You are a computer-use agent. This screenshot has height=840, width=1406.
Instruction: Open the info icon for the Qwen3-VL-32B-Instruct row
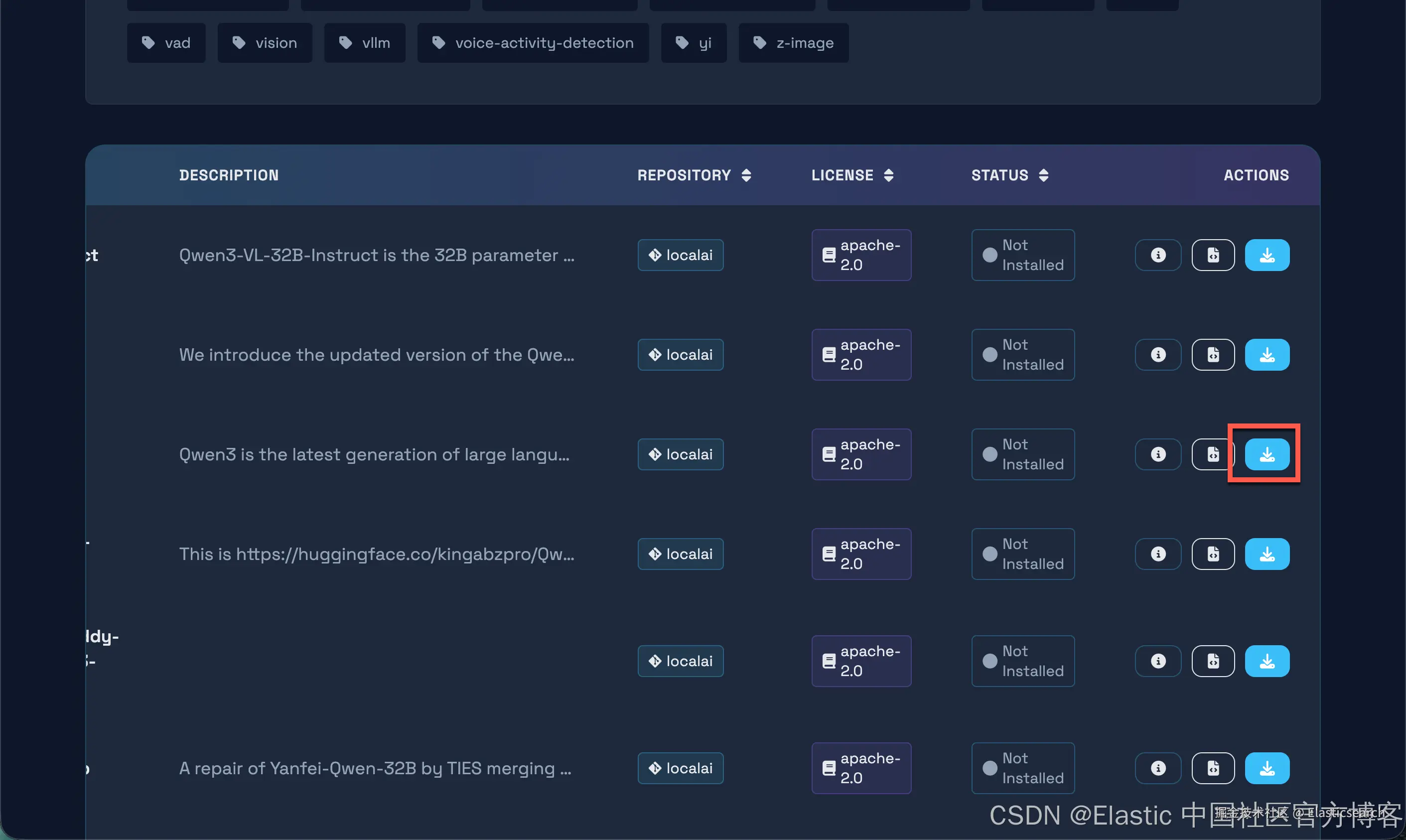(1158, 255)
